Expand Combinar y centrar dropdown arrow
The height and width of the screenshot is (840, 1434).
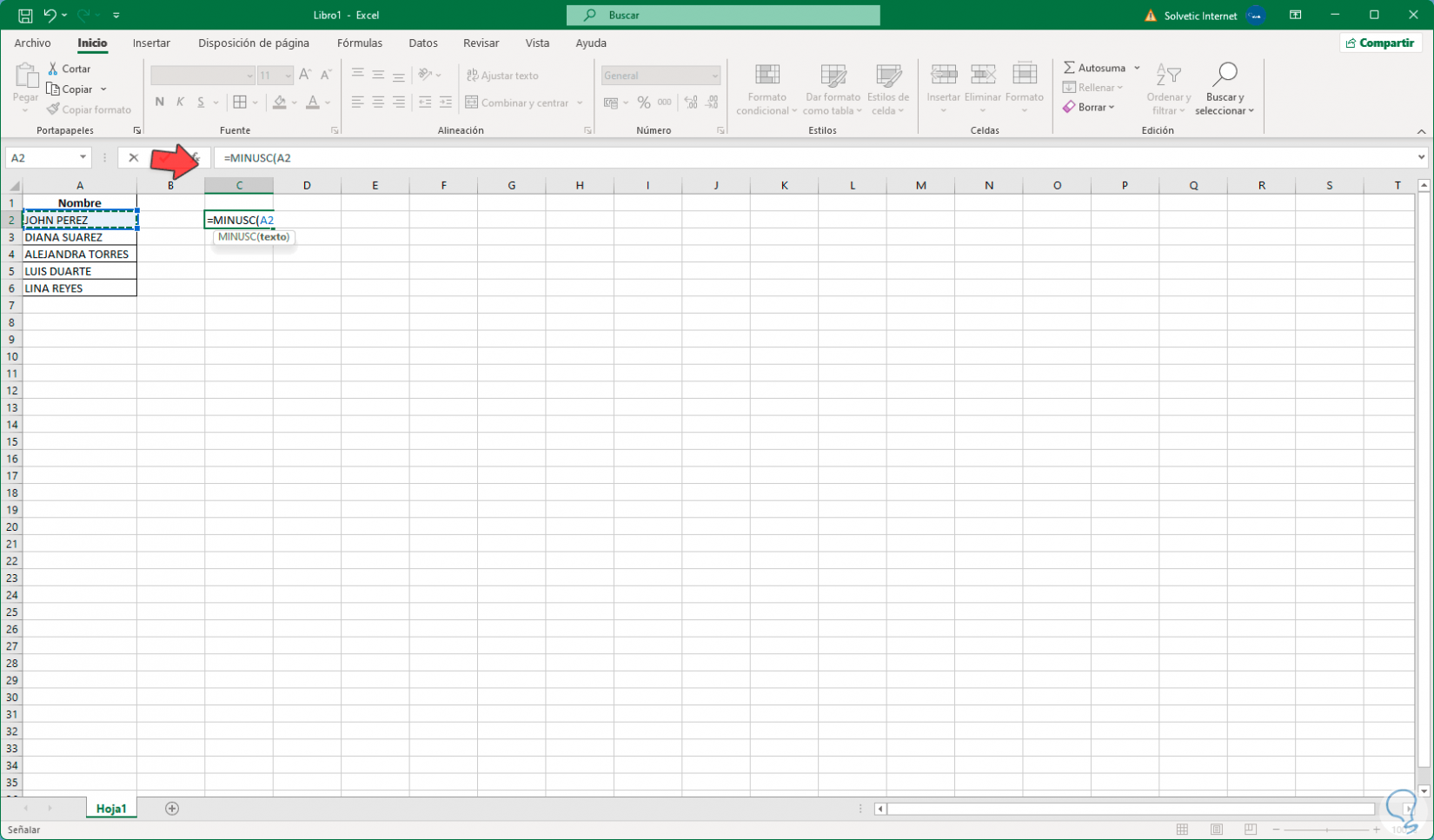point(580,103)
